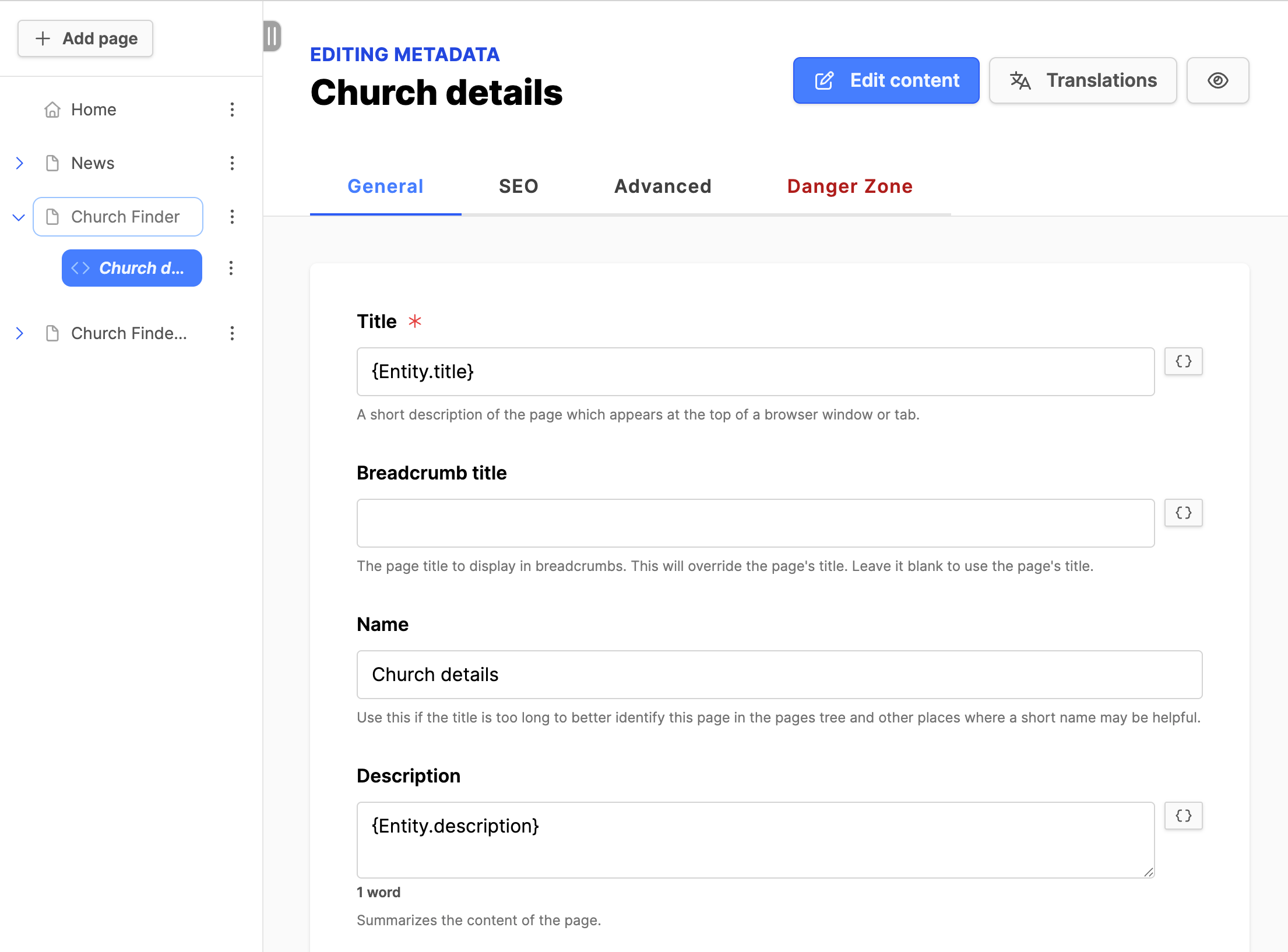Click the eye preview button
This screenshot has width=1288, height=952.
[1217, 80]
